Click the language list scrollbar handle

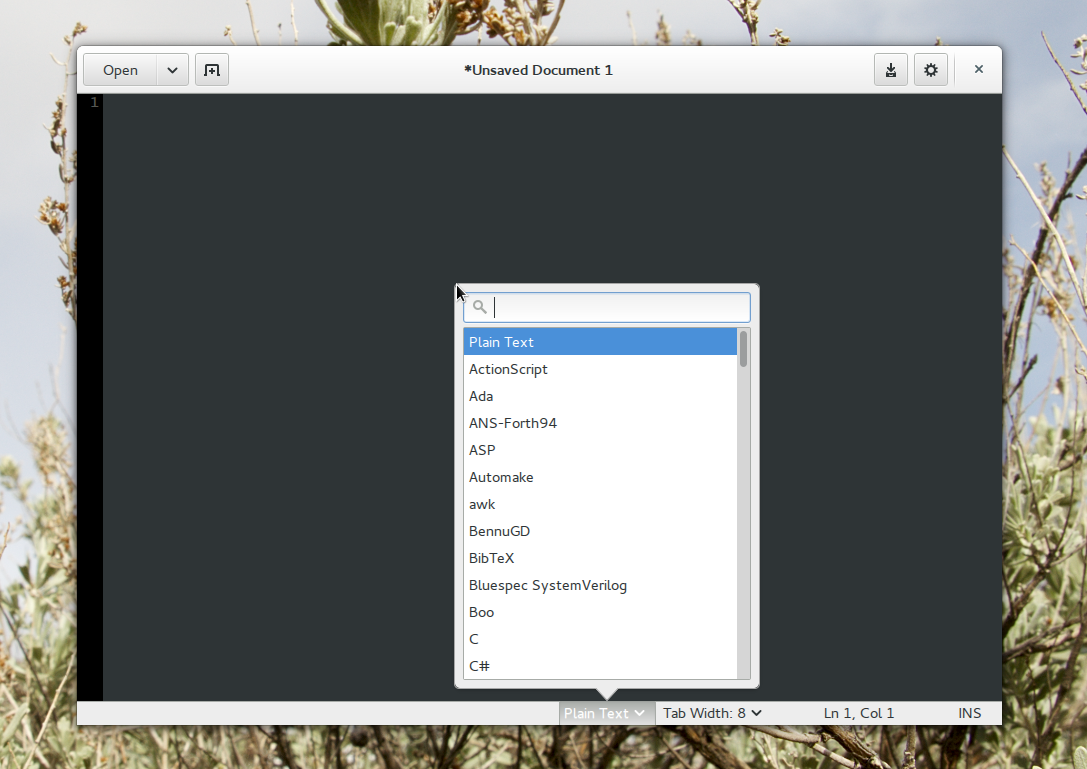pyautogui.click(x=743, y=349)
